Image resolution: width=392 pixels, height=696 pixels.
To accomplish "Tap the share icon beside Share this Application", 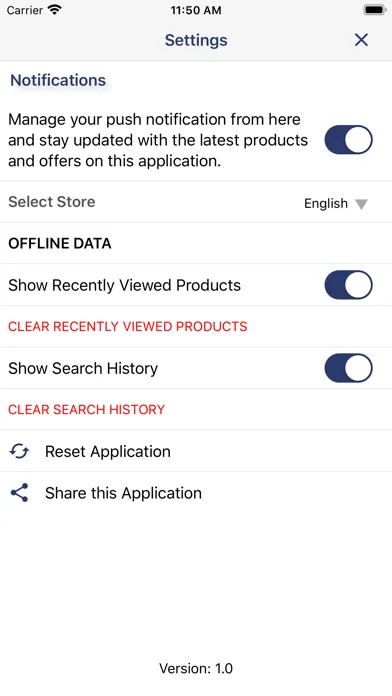I will 19,493.
